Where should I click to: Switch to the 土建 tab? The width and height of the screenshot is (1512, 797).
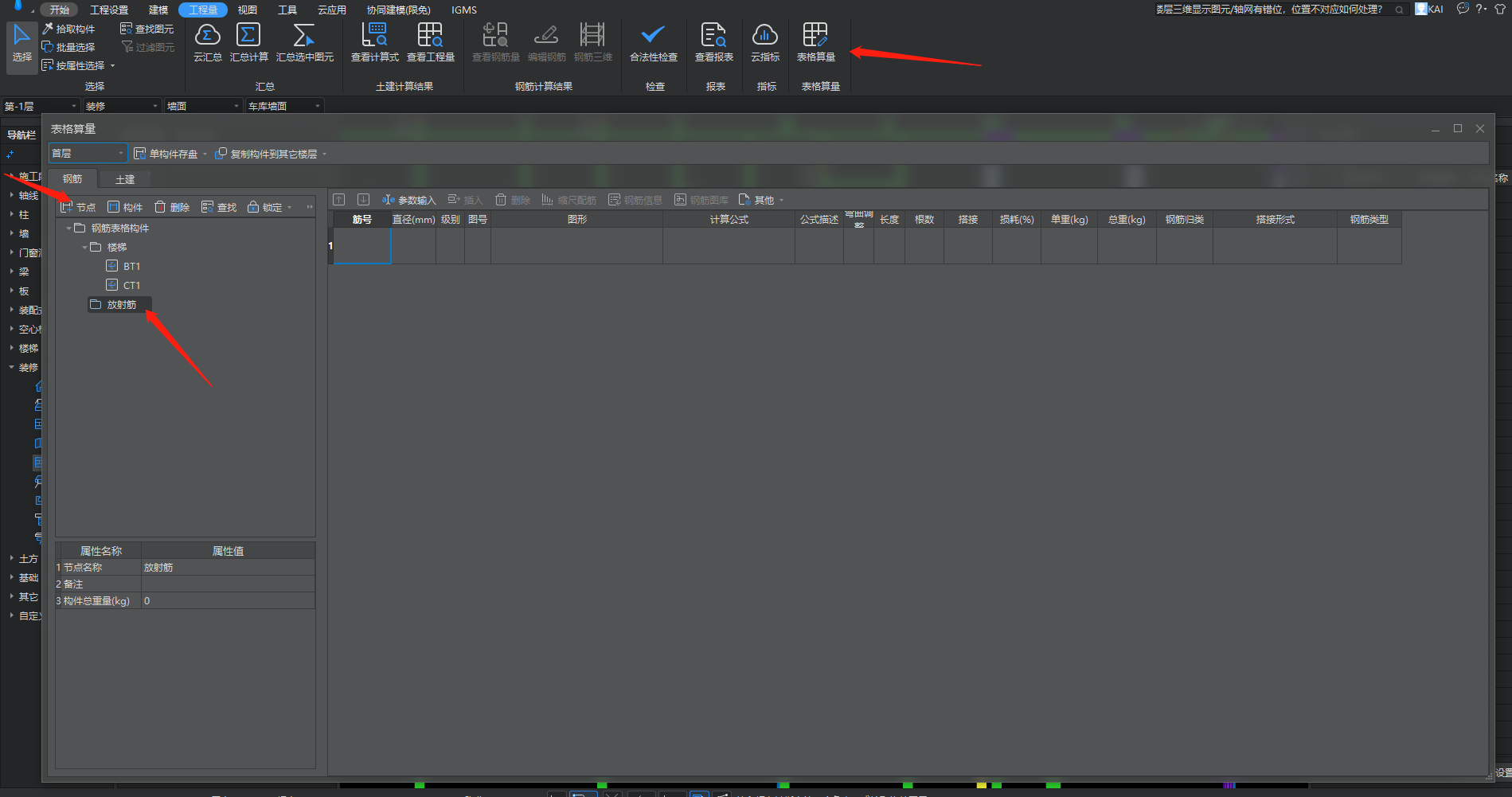125,179
